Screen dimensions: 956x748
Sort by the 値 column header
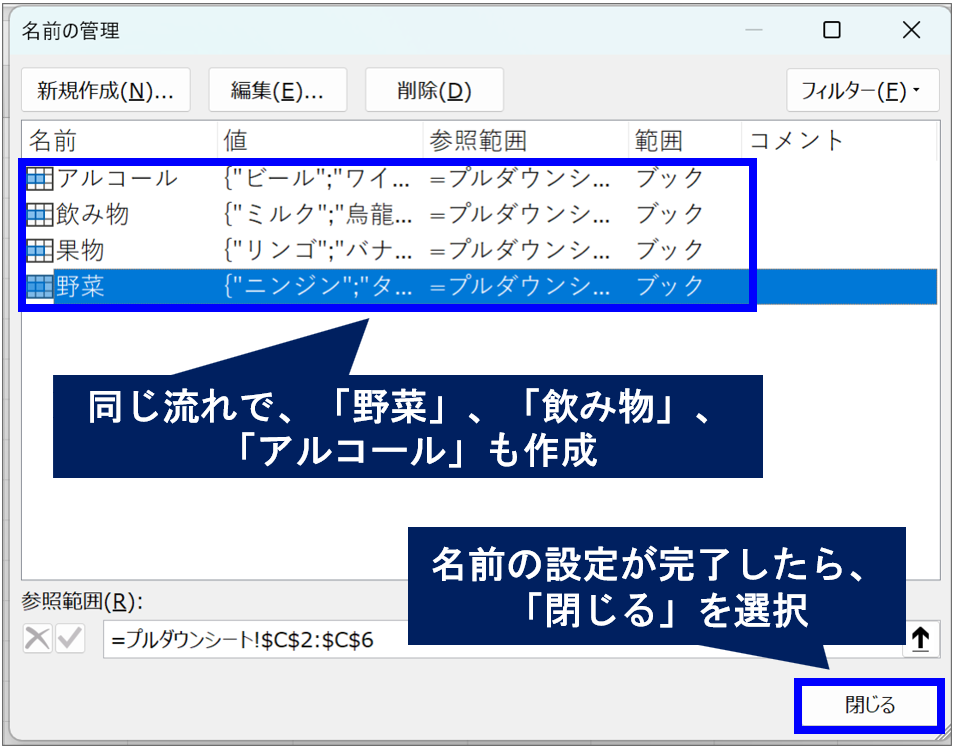(x=319, y=141)
